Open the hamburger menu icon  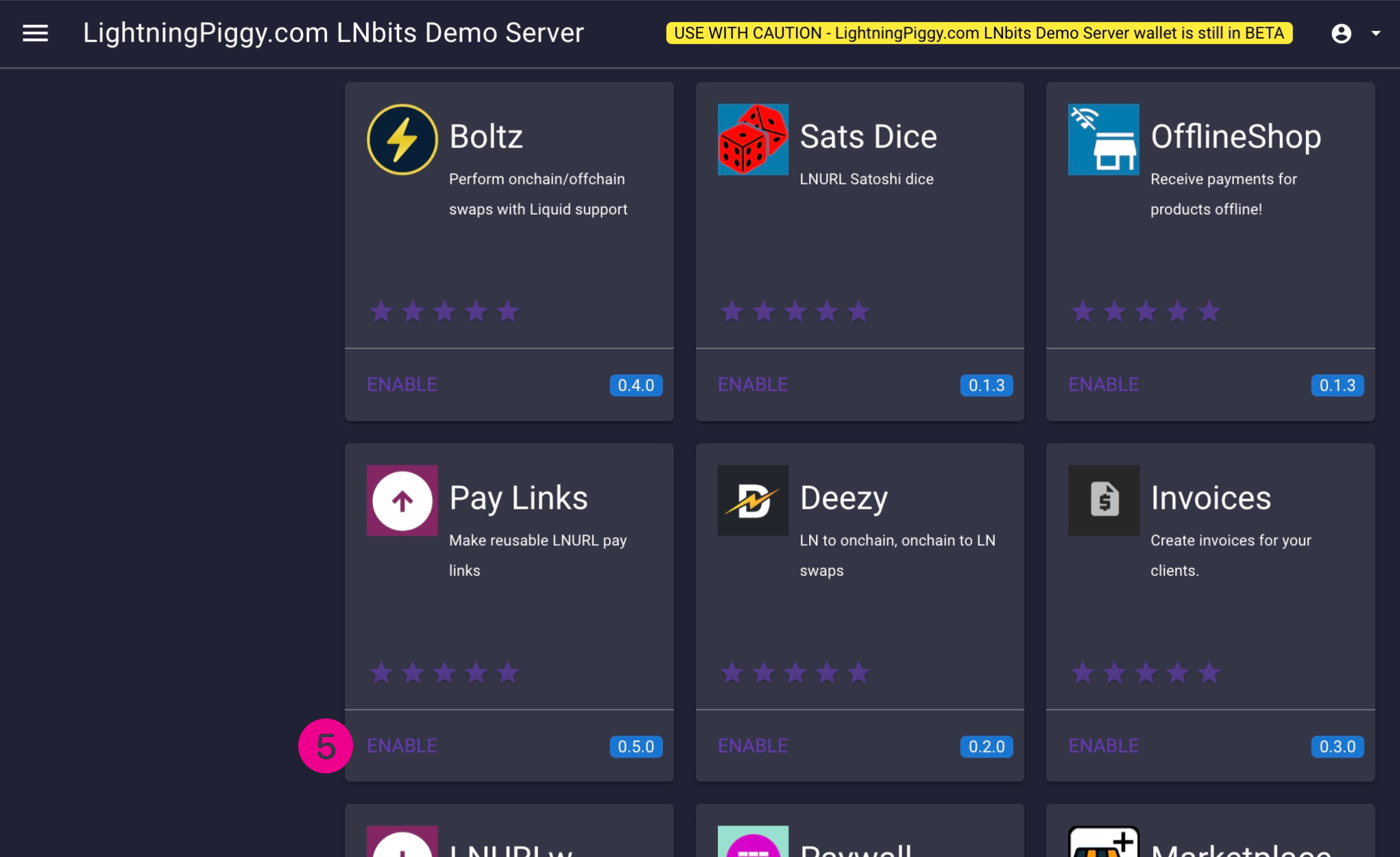point(35,33)
